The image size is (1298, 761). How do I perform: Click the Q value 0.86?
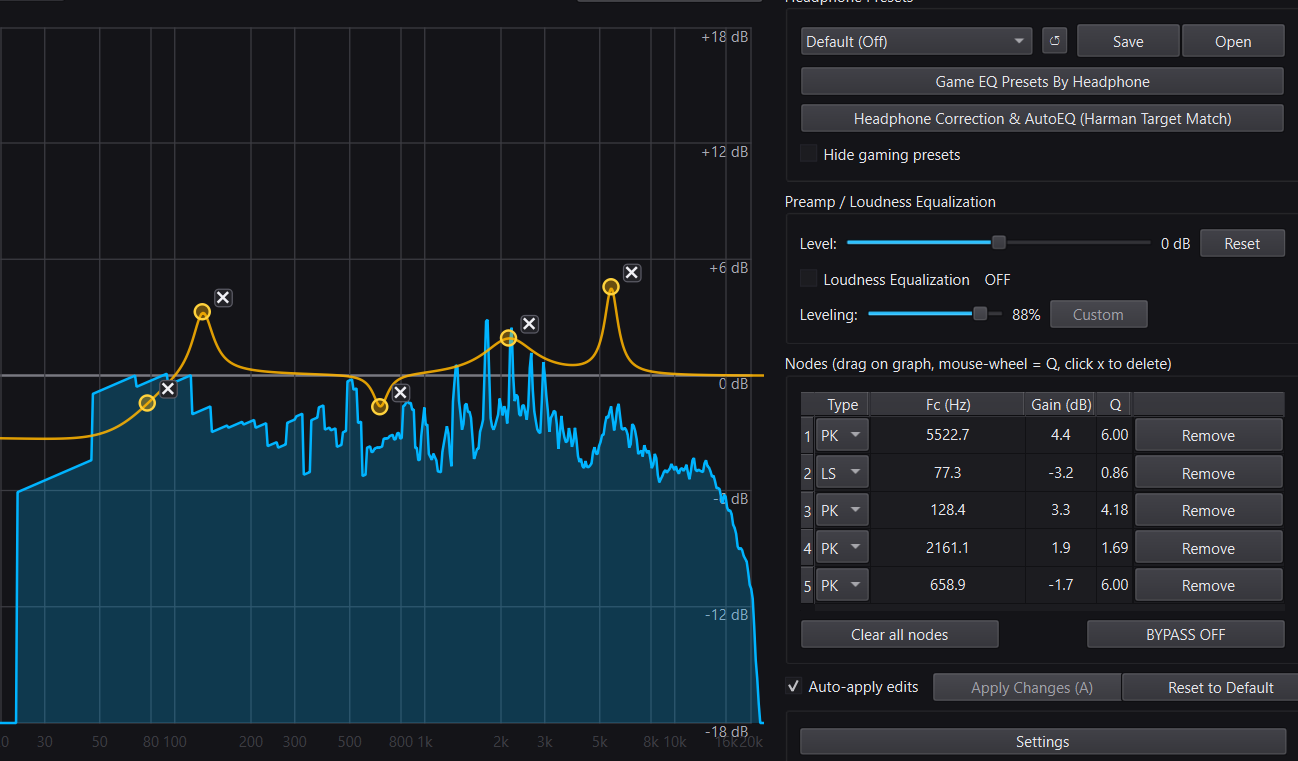pyautogui.click(x=1114, y=473)
